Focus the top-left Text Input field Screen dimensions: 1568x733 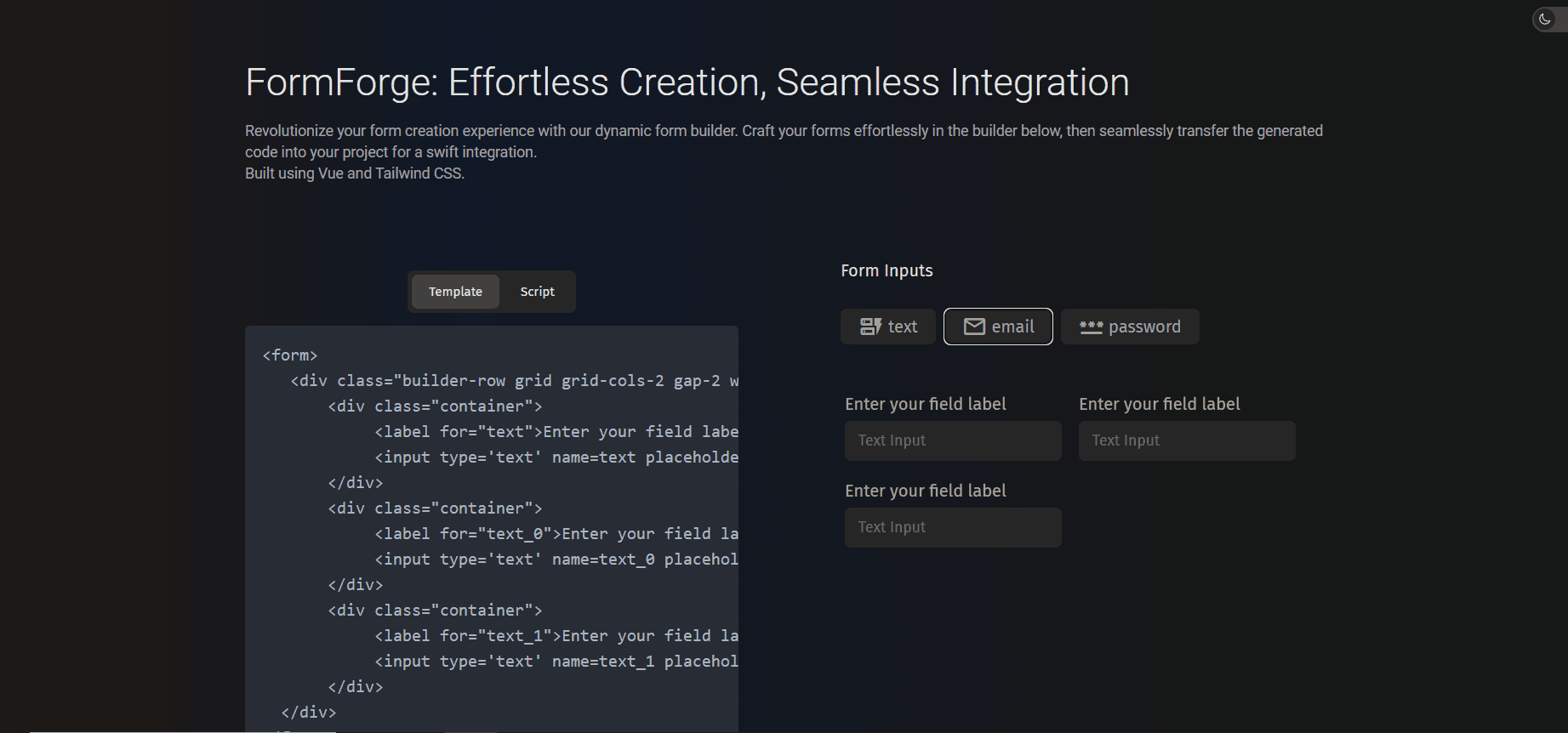tap(953, 440)
